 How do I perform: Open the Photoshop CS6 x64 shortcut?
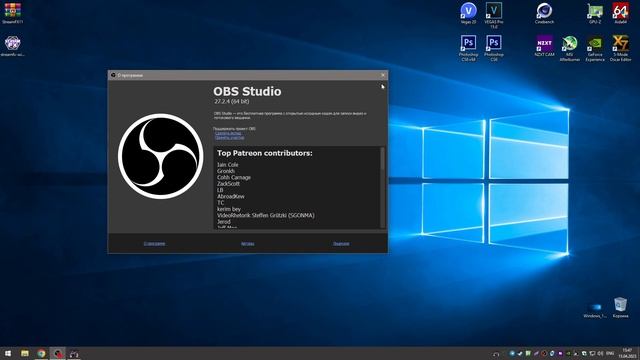point(468,48)
